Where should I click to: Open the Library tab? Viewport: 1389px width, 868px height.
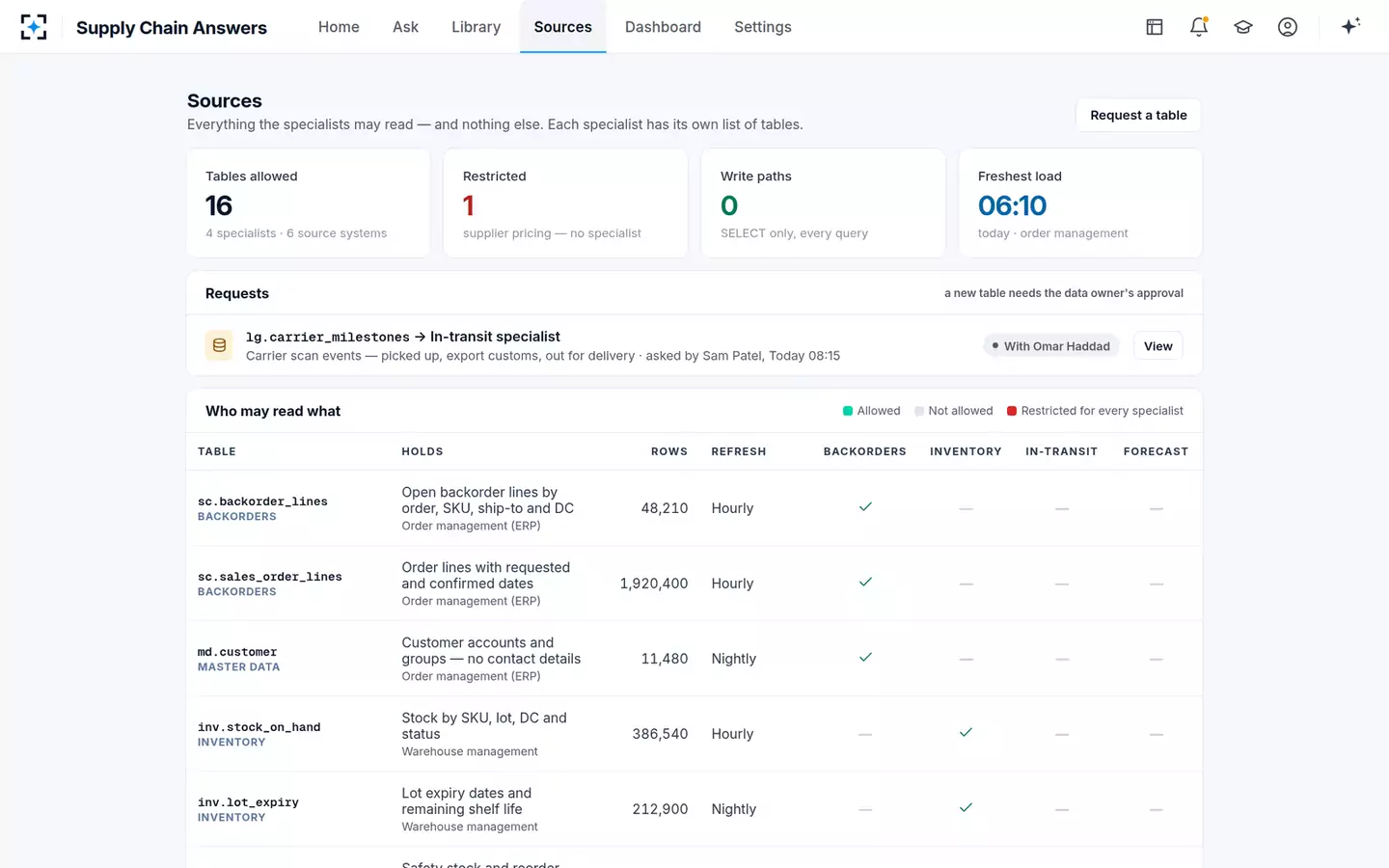pyautogui.click(x=477, y=27)
